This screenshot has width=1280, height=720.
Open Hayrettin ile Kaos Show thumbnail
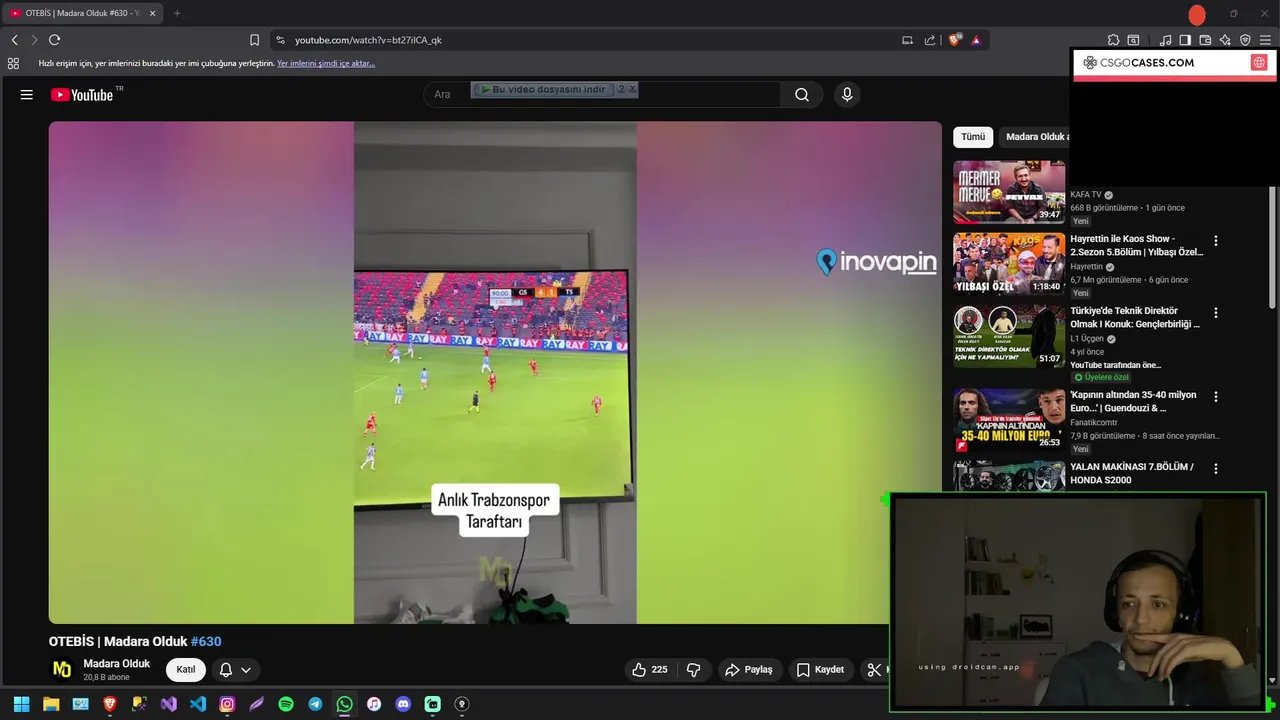1009,264
